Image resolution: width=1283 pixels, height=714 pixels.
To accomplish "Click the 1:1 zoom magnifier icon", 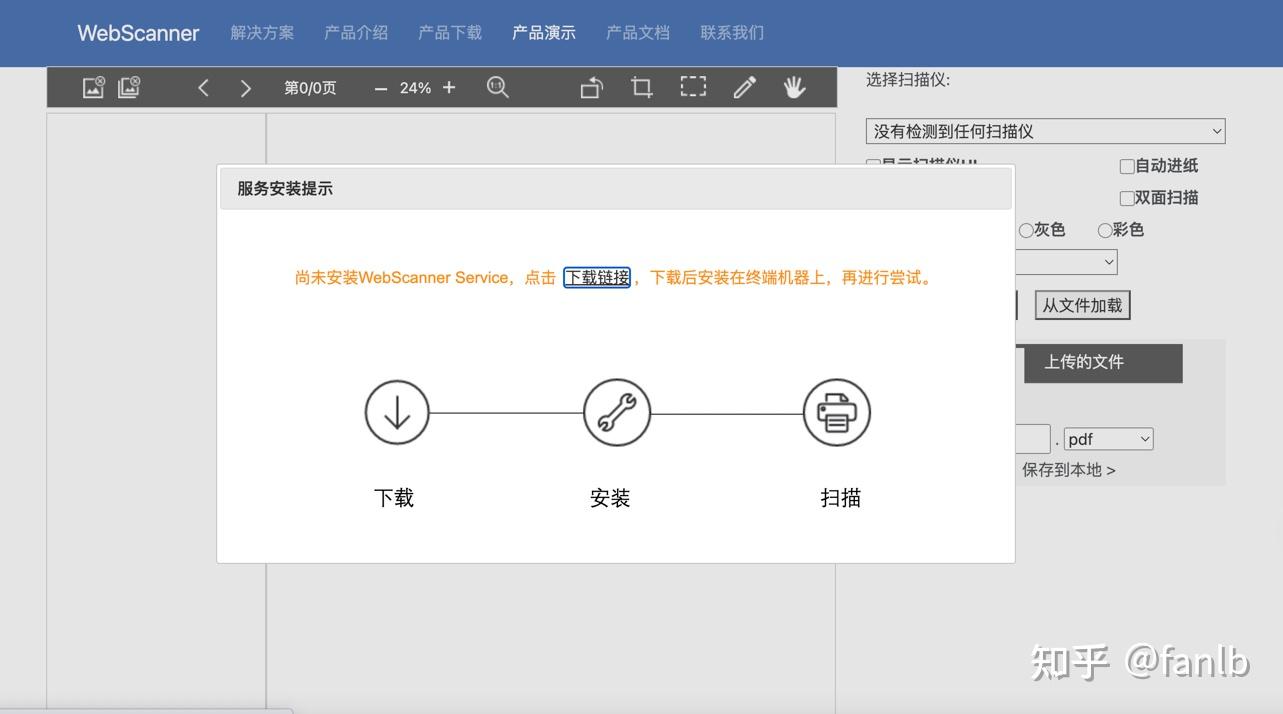I will (x=497, y=87).
